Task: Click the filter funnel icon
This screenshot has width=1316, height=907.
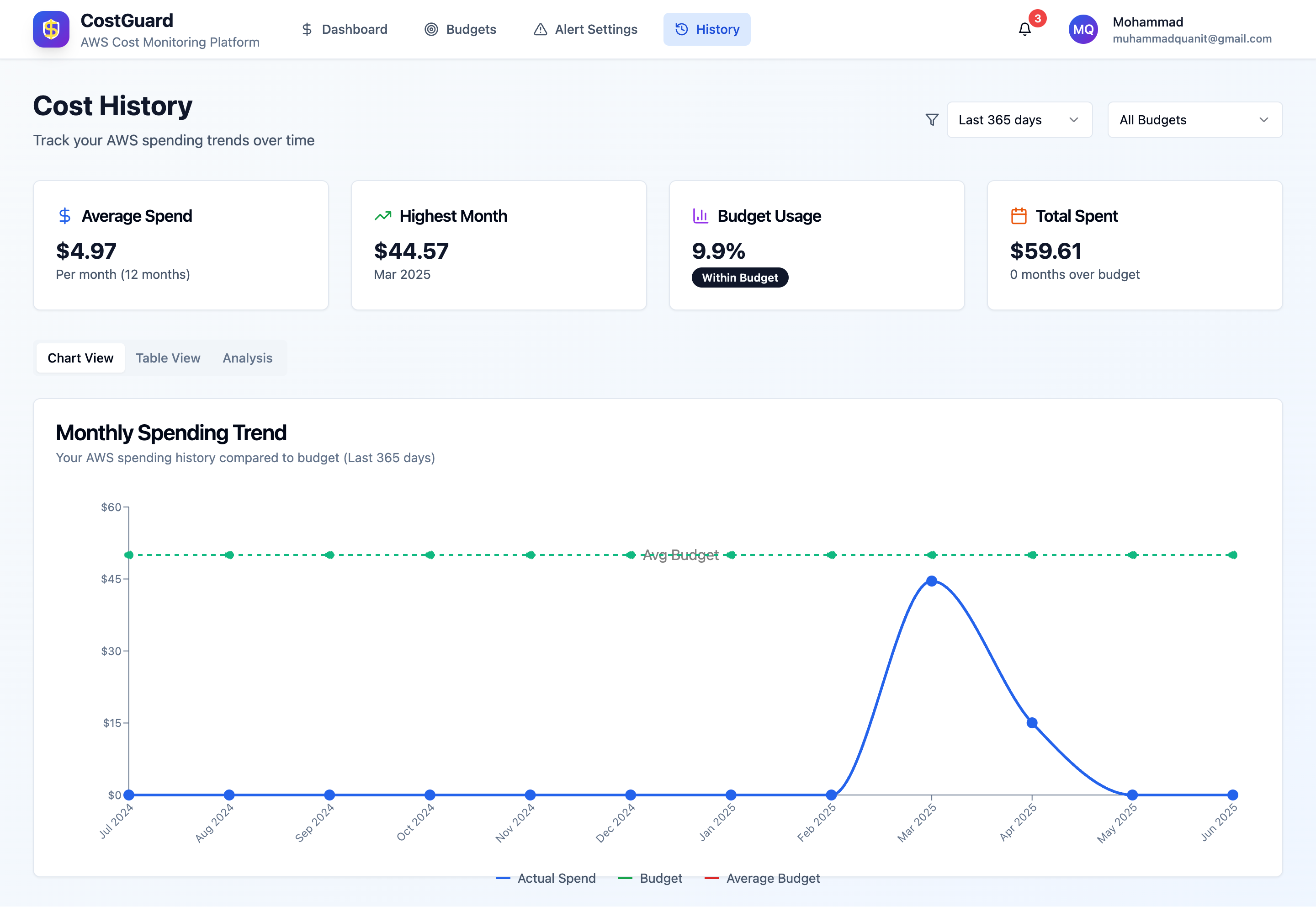Action: coord(931,120)
